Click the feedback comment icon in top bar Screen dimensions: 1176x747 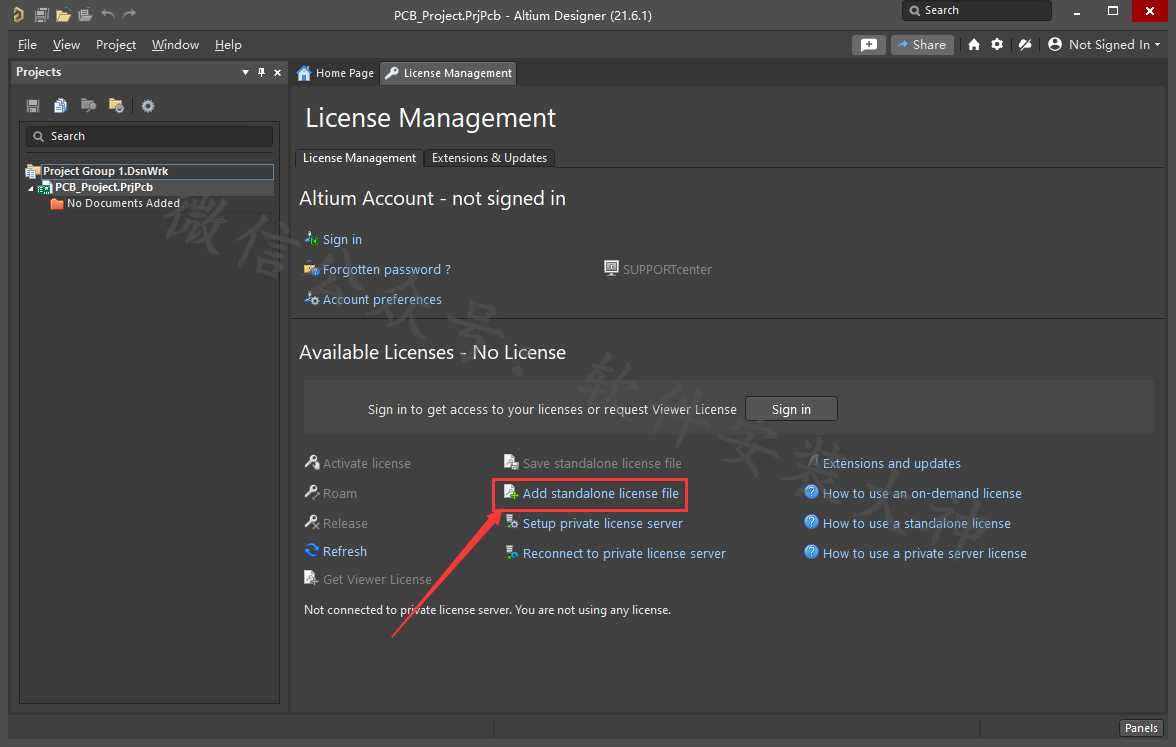868,45
